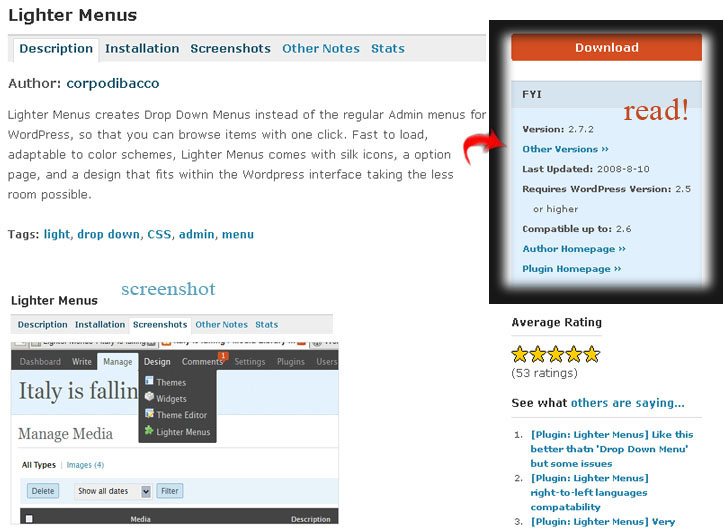Open forum post about right-to-left languages compatability

coord(589,492)
